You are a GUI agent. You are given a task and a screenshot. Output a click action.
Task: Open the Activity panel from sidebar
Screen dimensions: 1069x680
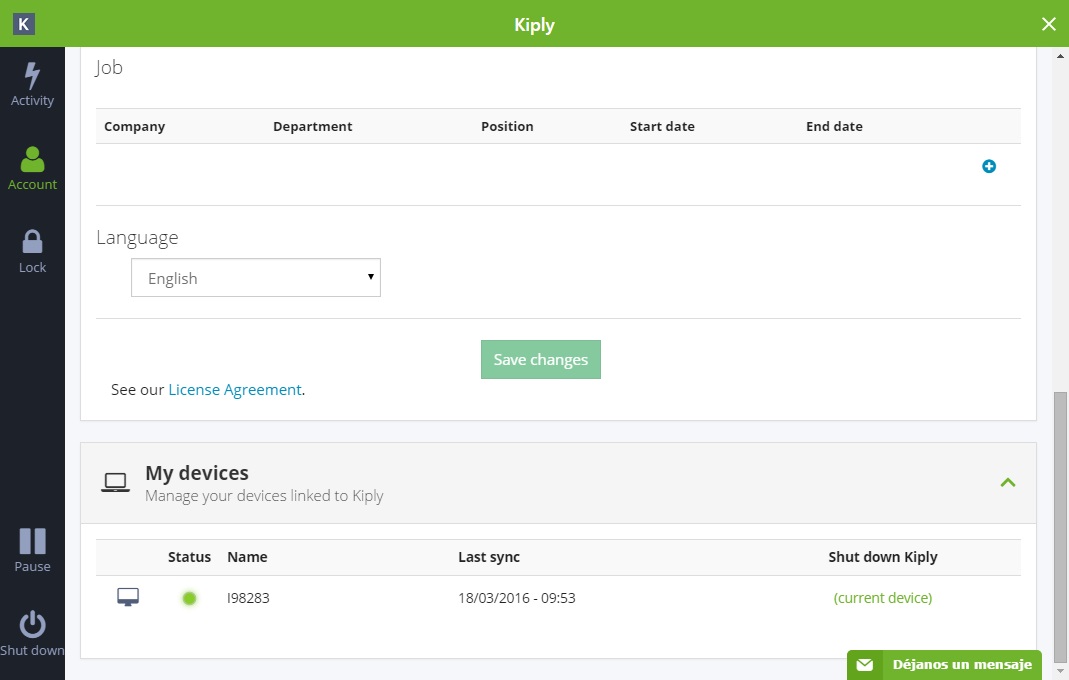(x=32, y=84)
